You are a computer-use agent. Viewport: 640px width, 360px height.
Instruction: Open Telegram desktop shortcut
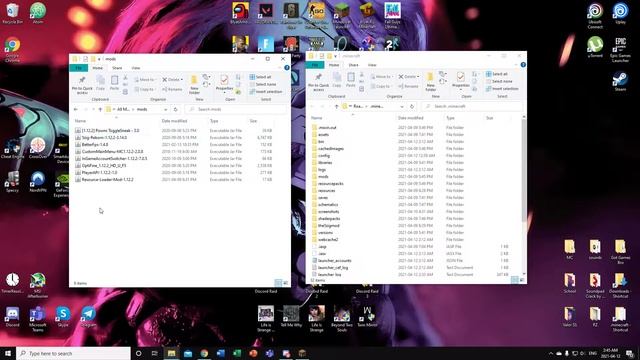[x=89, y=317]
